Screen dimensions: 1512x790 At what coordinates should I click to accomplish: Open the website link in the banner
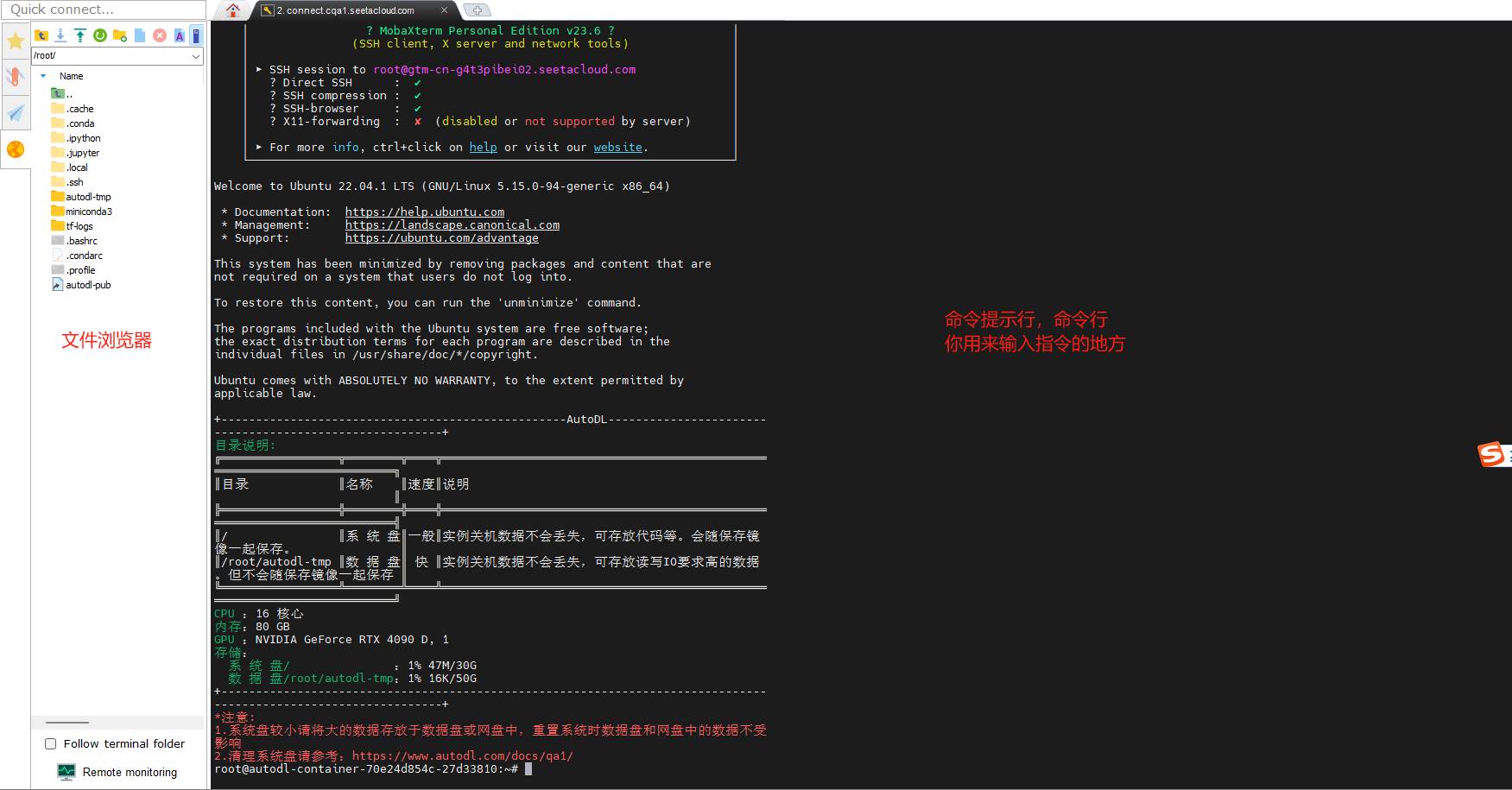coord(617,148)
